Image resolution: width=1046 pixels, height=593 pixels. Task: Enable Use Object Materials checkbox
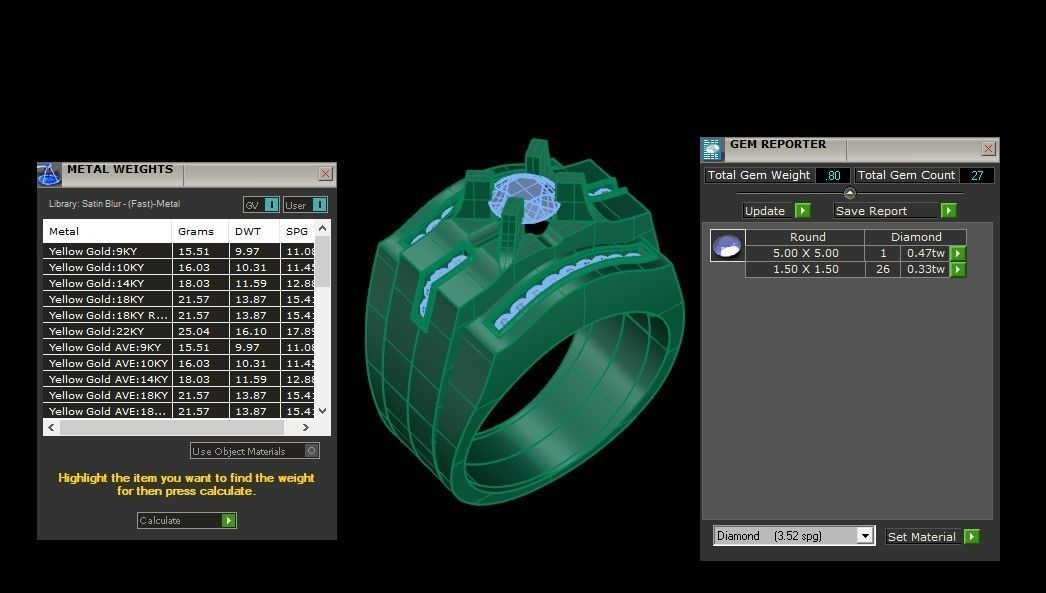(x=312, y=451)
